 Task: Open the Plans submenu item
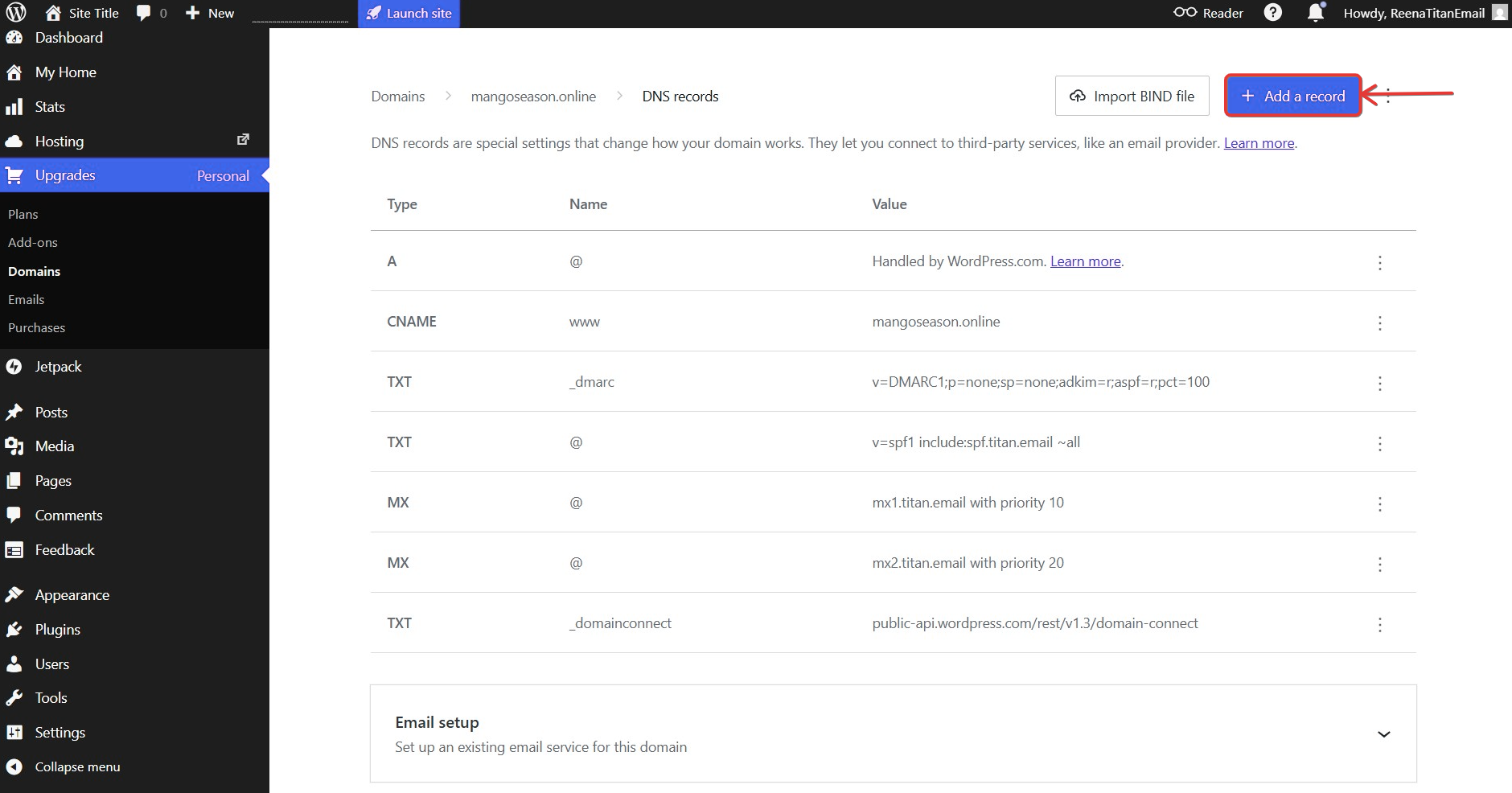(23, 215)
